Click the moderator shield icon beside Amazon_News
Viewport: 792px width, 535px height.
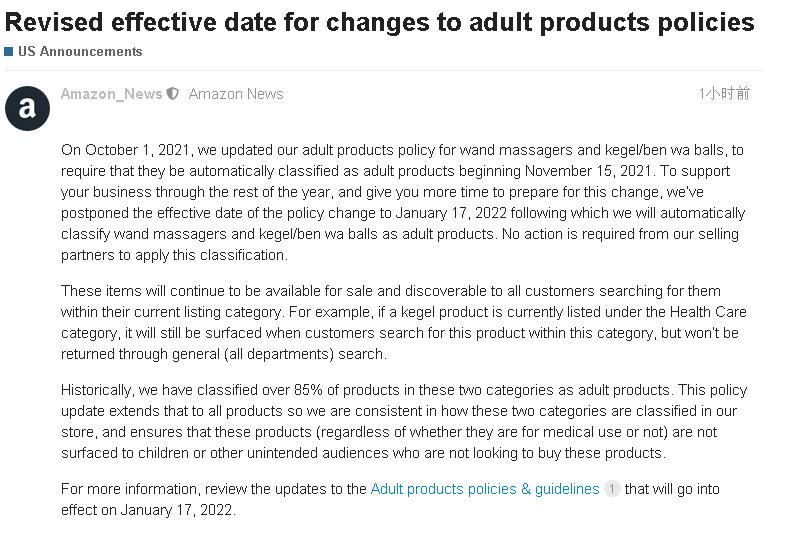pyautogui.click(x=173, y=93)
